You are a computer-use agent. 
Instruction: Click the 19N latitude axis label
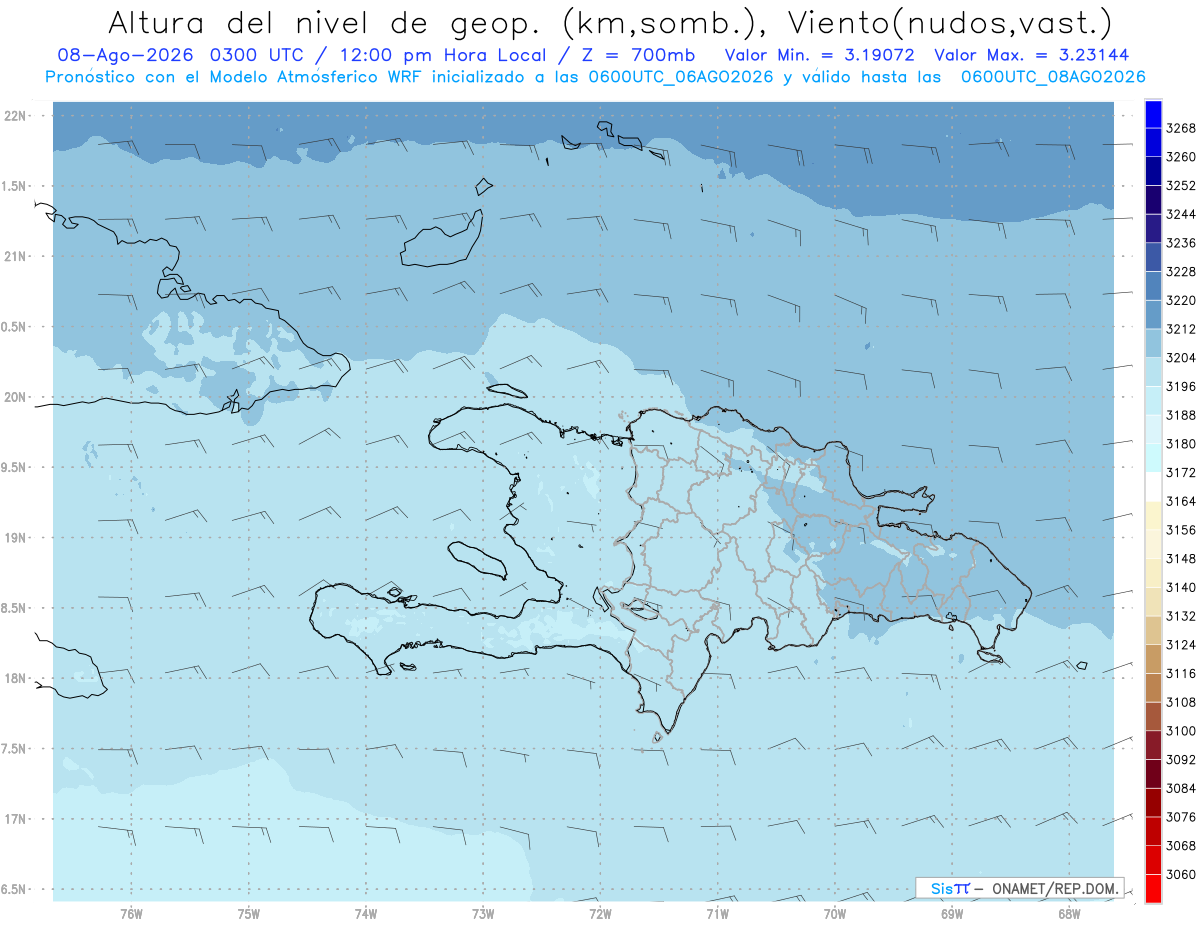click(x=15, y=537)
